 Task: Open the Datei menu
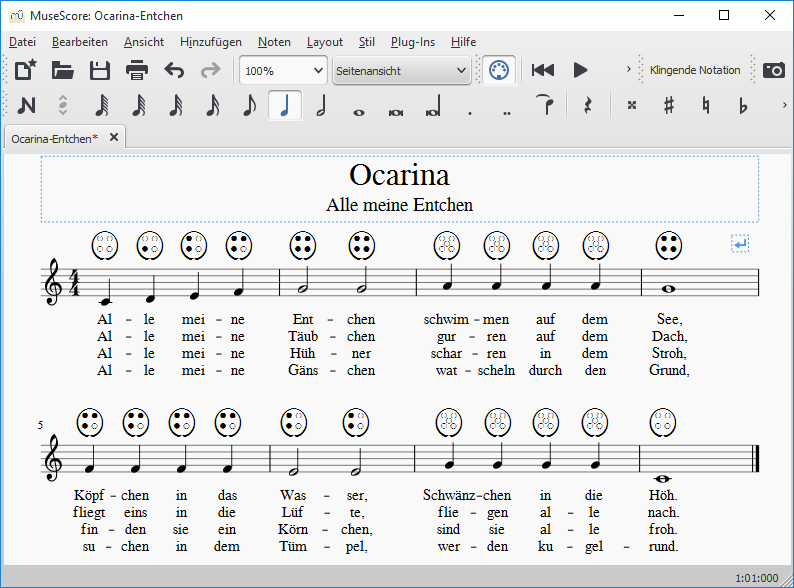click(x=22, y=42)
